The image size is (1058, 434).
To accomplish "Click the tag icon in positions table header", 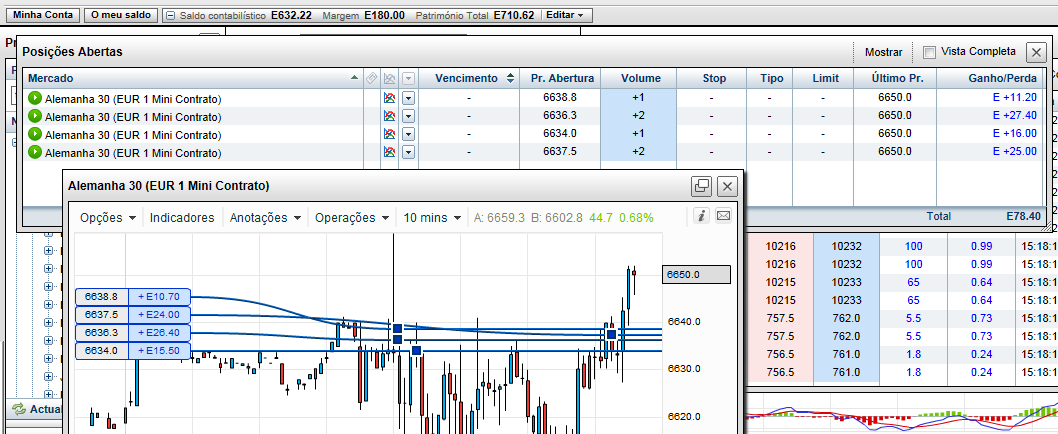I will (371, 78).
